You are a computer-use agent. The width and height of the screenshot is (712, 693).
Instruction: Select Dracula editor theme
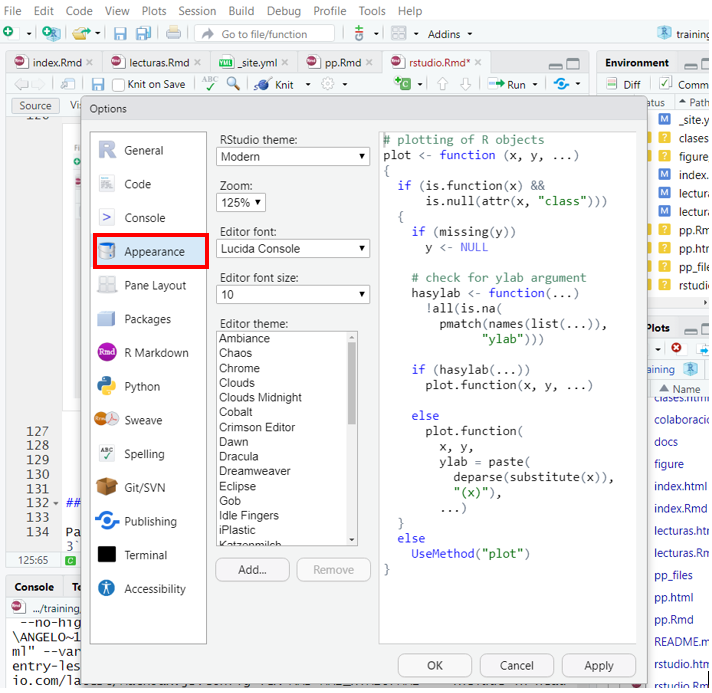coord(239,456)
